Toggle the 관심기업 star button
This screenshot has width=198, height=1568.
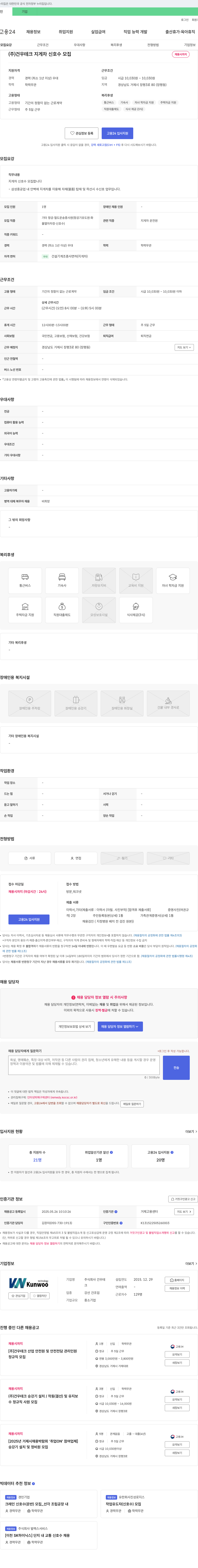point(18,1296)
